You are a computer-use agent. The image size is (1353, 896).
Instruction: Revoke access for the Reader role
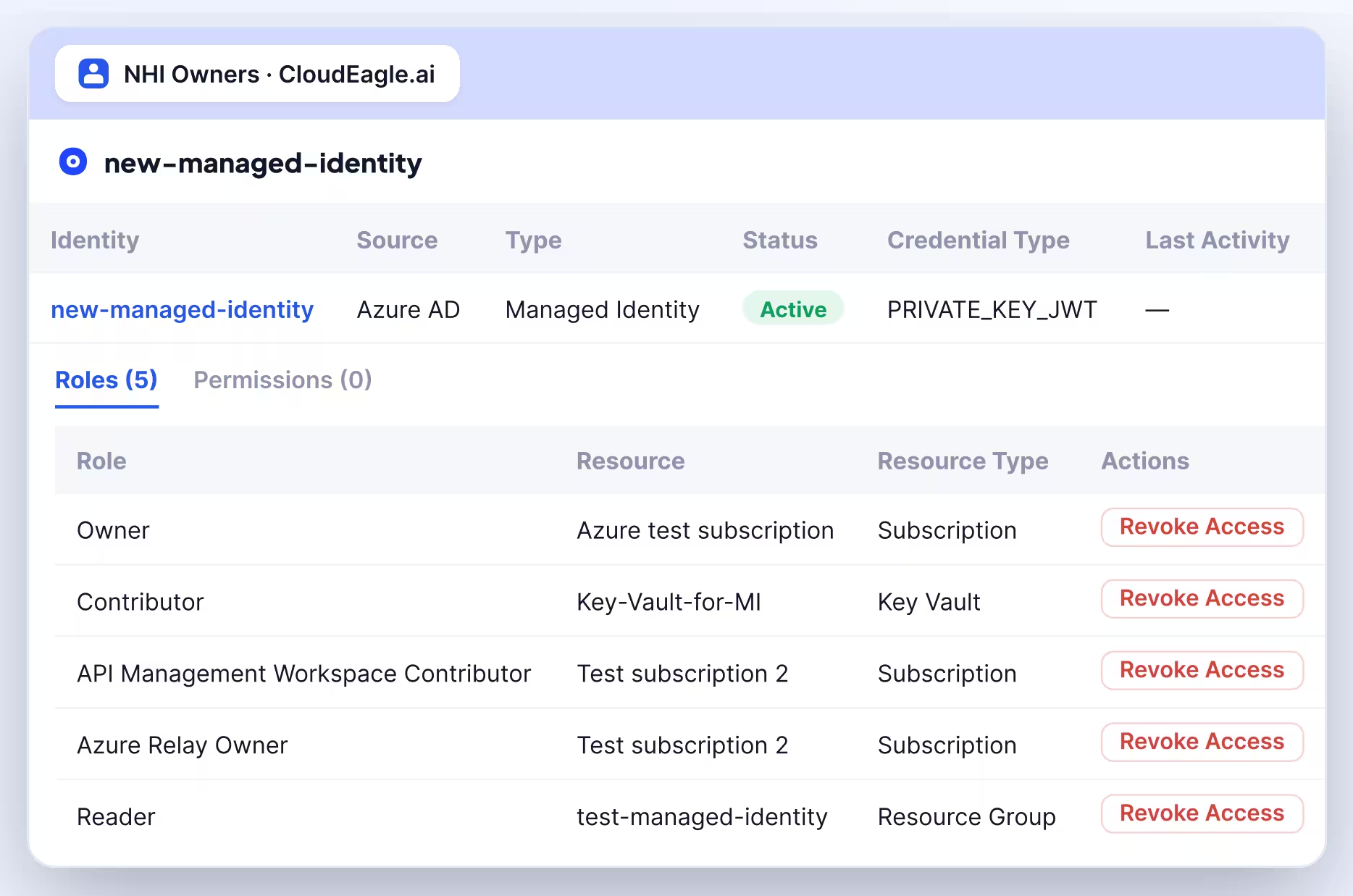[1202, 814]
